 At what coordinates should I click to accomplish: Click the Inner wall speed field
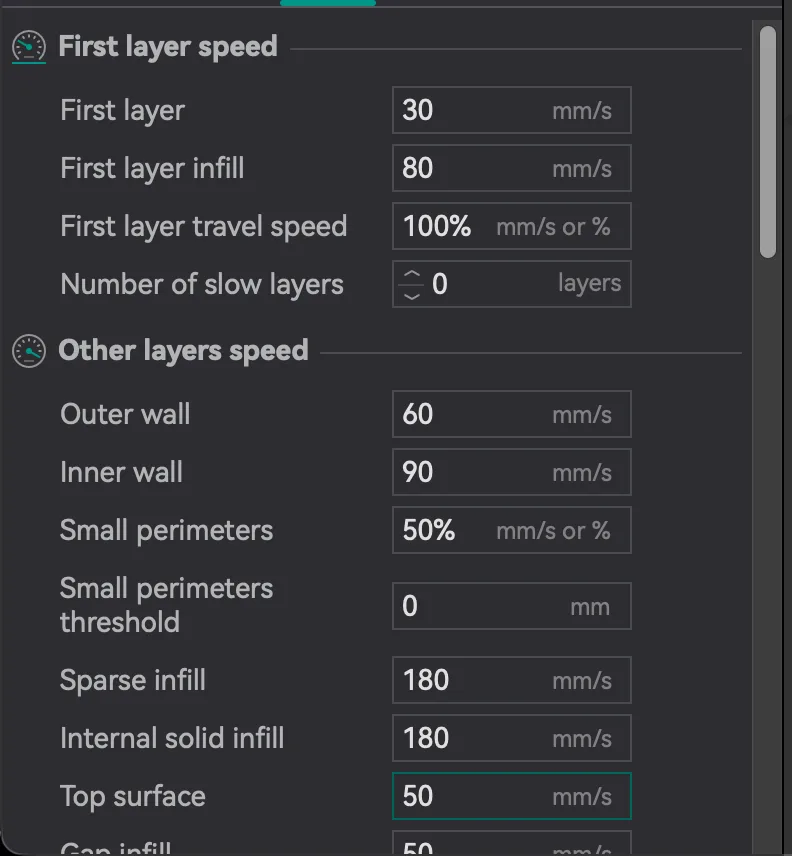tap(511, 472)
